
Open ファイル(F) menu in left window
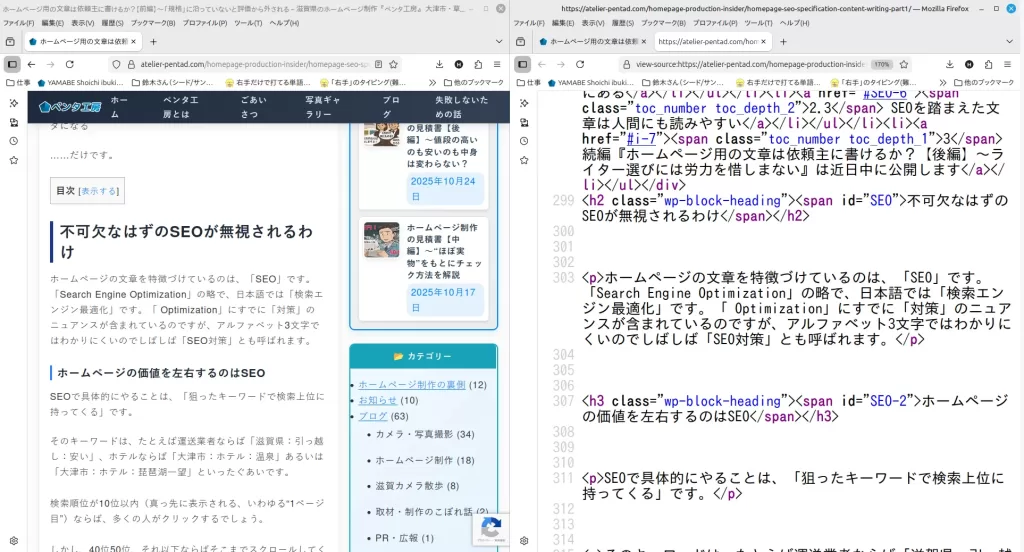[x=18, y=23]
